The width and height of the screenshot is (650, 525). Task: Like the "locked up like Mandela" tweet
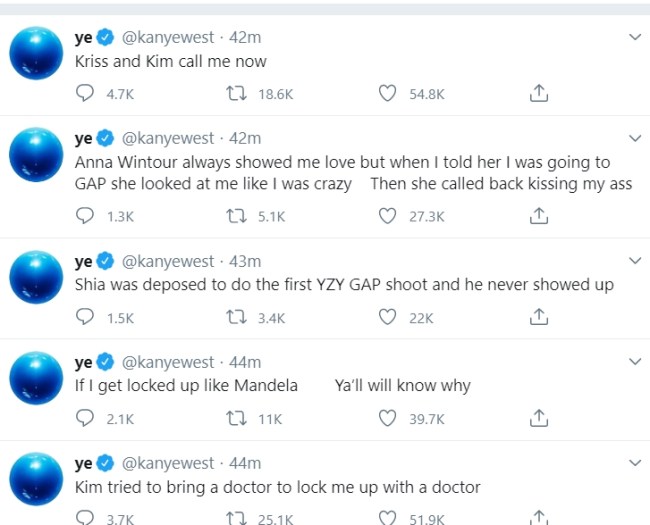(x=388, y=419)
